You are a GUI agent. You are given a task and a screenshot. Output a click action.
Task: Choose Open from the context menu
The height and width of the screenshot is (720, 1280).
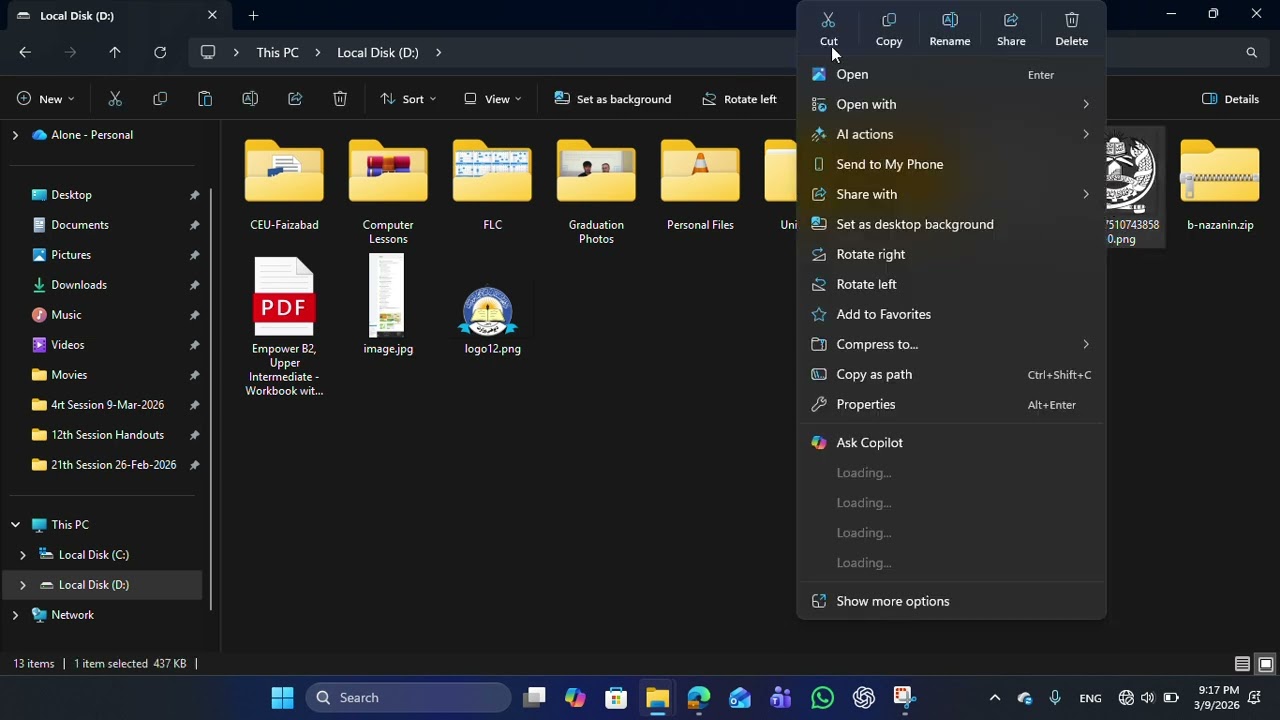tap(951, 74)
